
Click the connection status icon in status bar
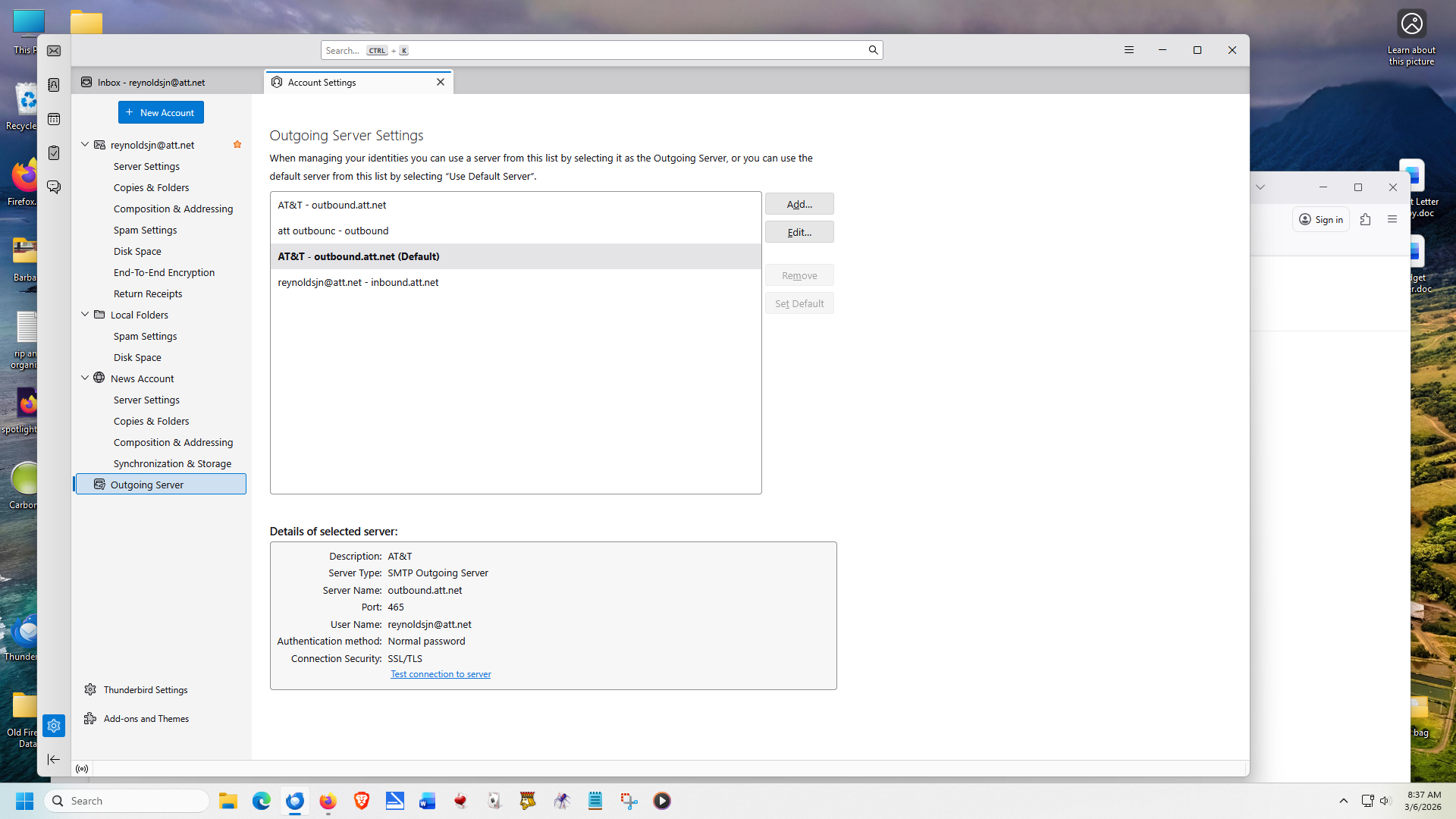click(x=82, y=769)
